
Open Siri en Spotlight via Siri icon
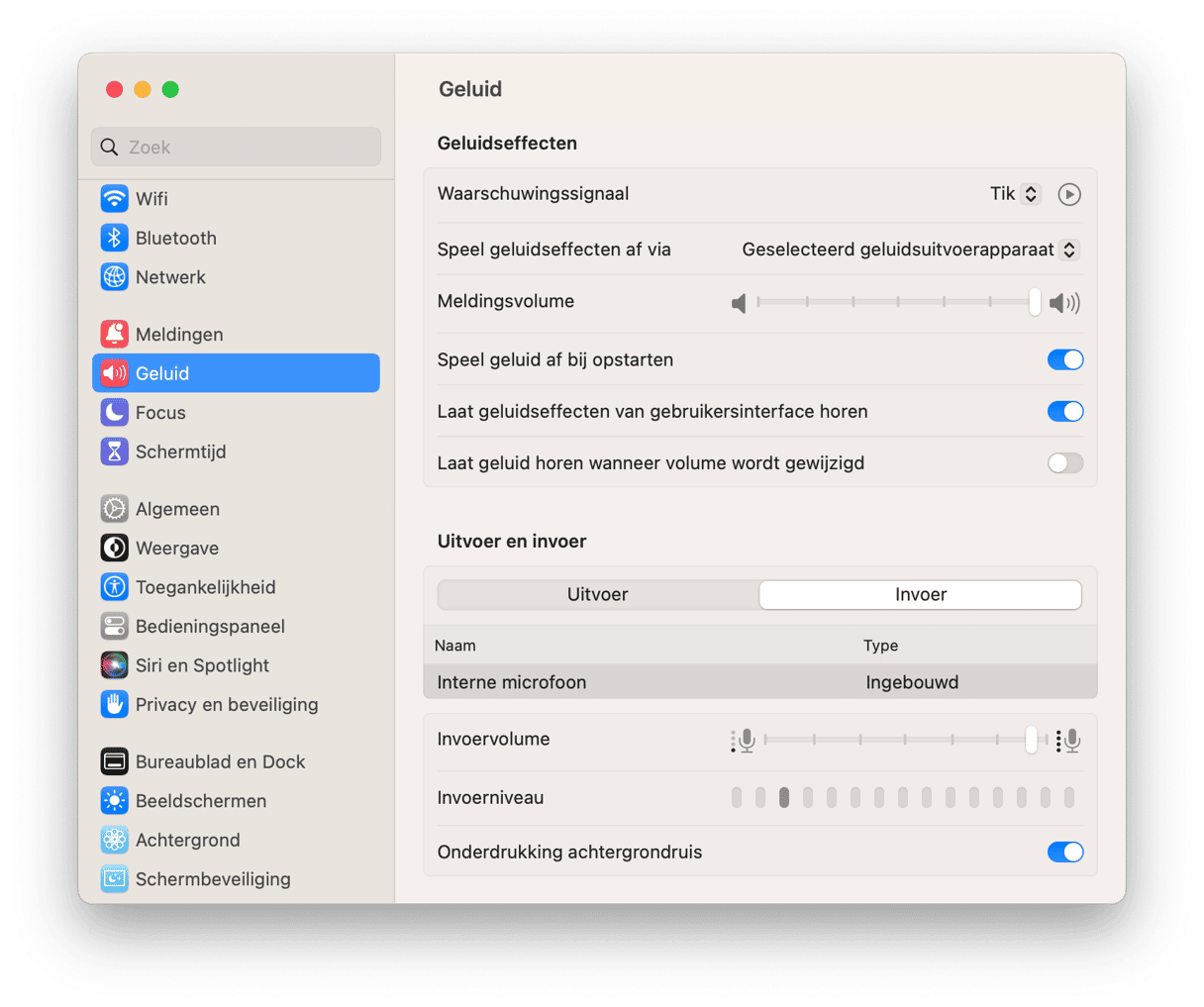click(115, 665)
